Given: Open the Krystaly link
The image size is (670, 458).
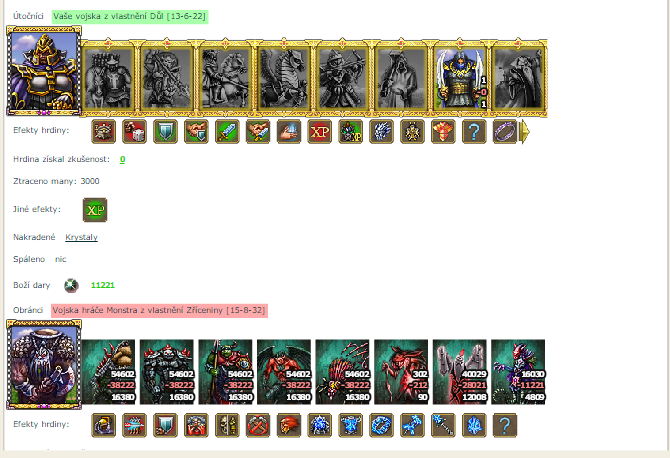Looking at the screenshot, I should click(x=81, y=237).
